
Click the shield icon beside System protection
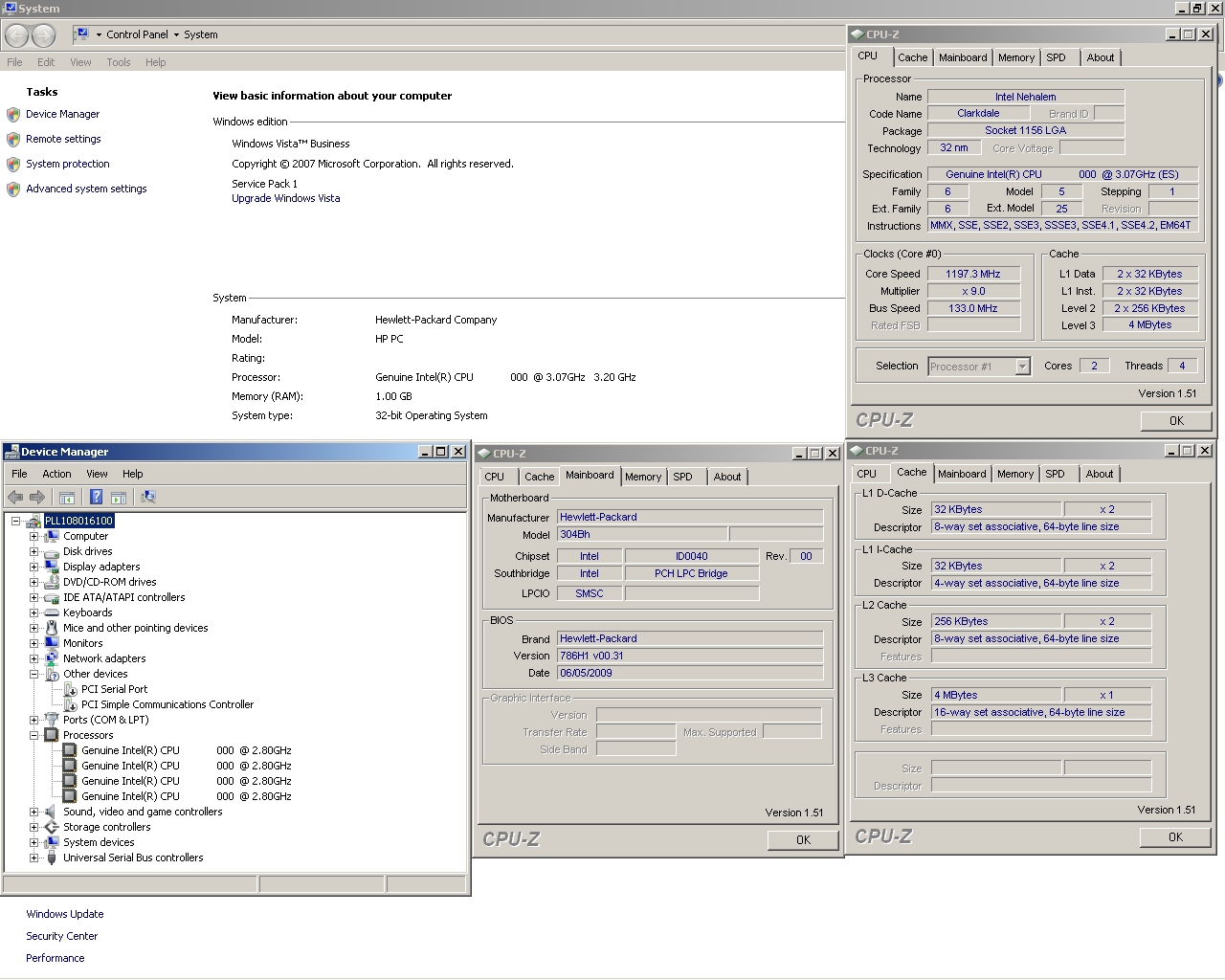click(x=13, y=164)
